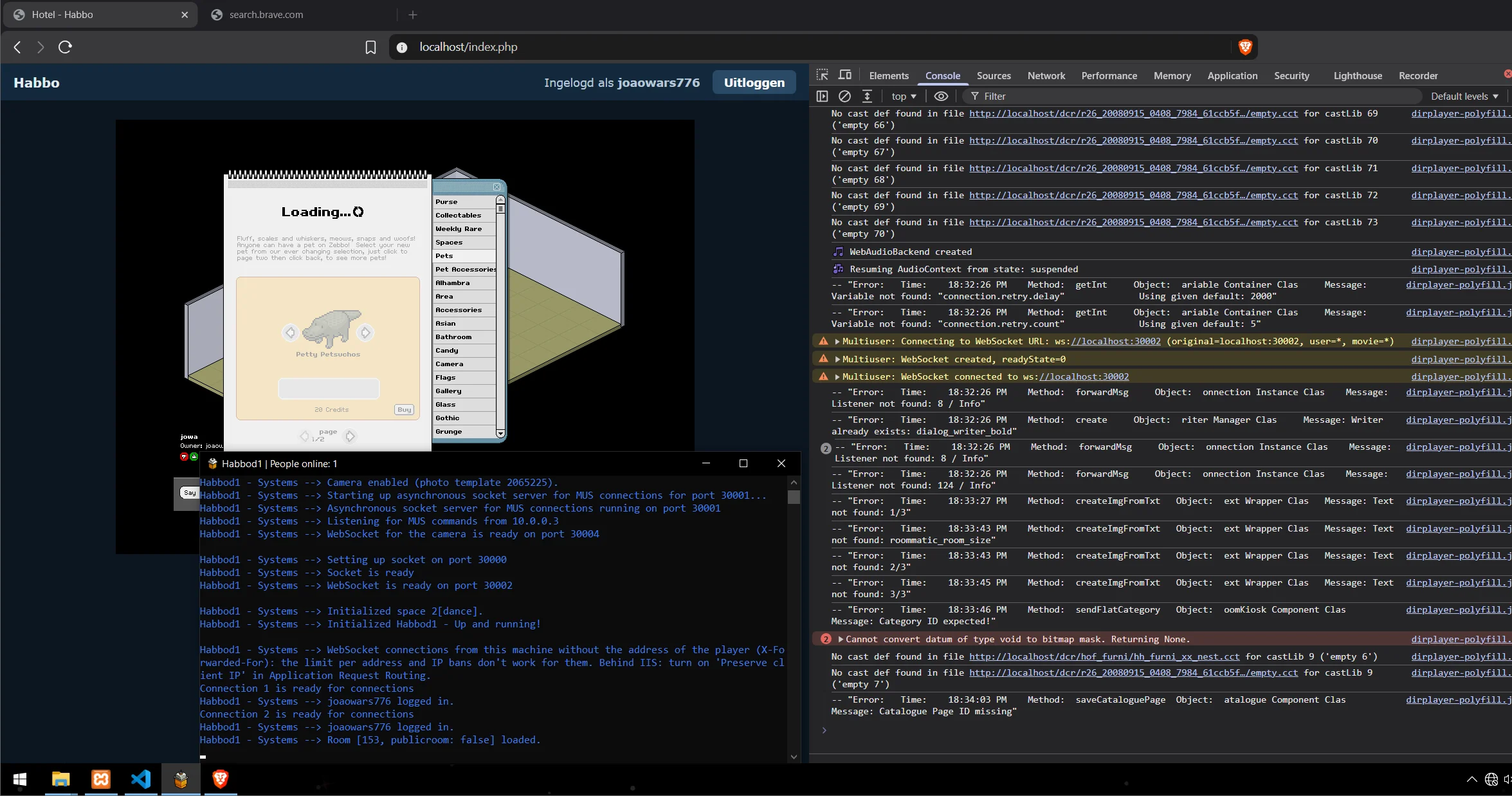The width and height of the screenshot is (1512, 796).
Task: Open Brave Shields lion icon
Action: 1245,47
